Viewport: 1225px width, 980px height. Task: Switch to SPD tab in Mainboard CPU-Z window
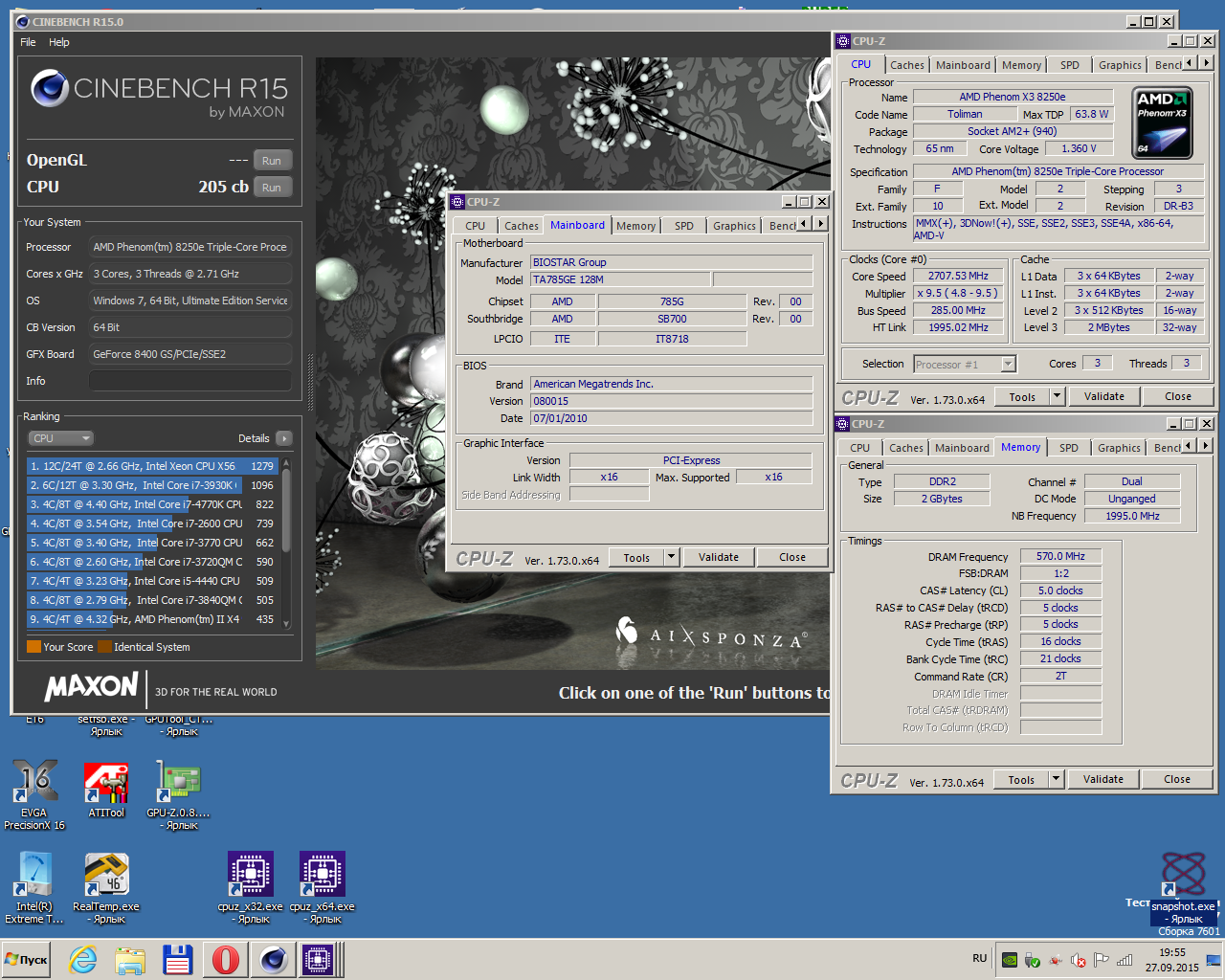coord(683,226)
